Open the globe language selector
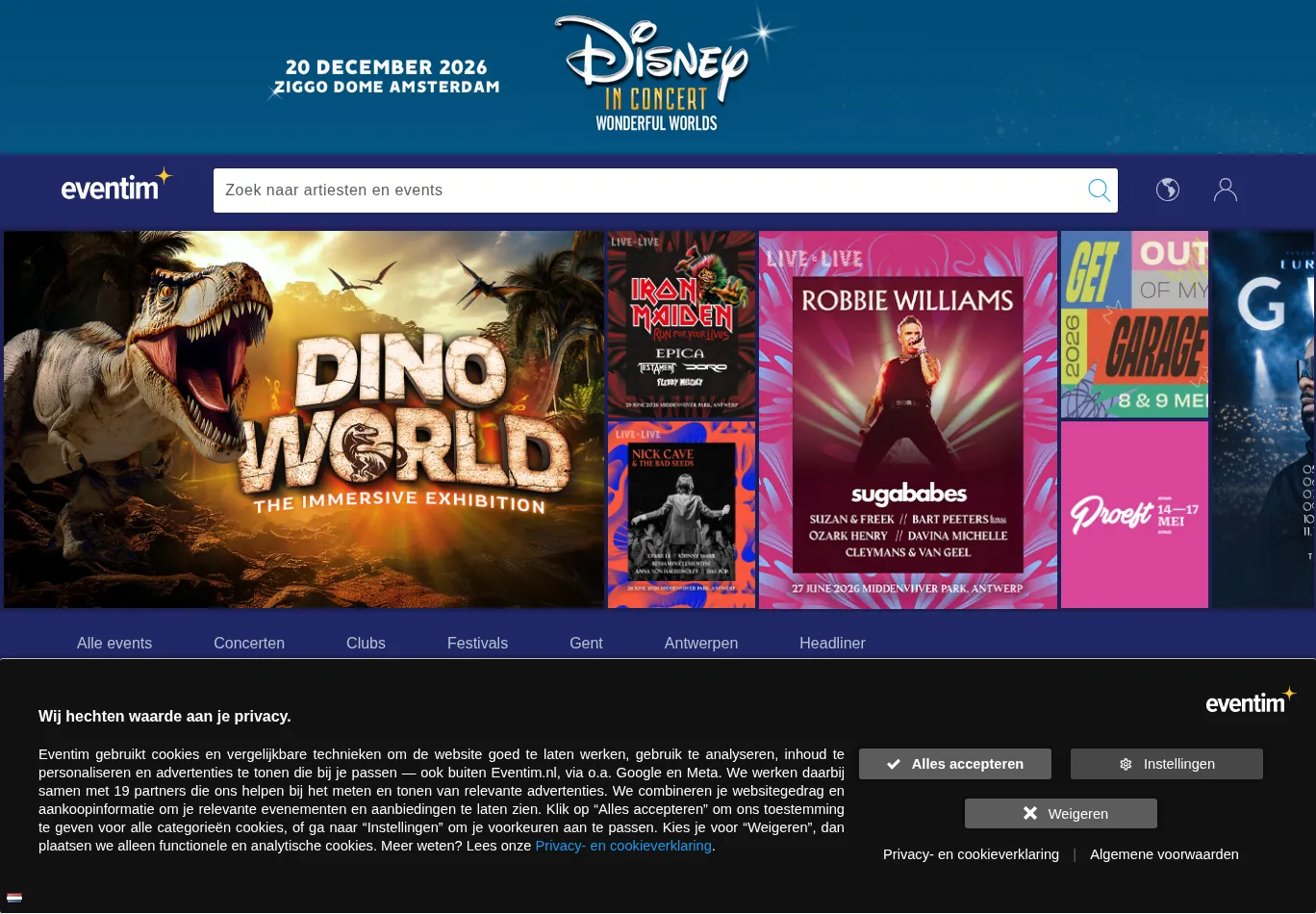 (x=1168, y=190)
